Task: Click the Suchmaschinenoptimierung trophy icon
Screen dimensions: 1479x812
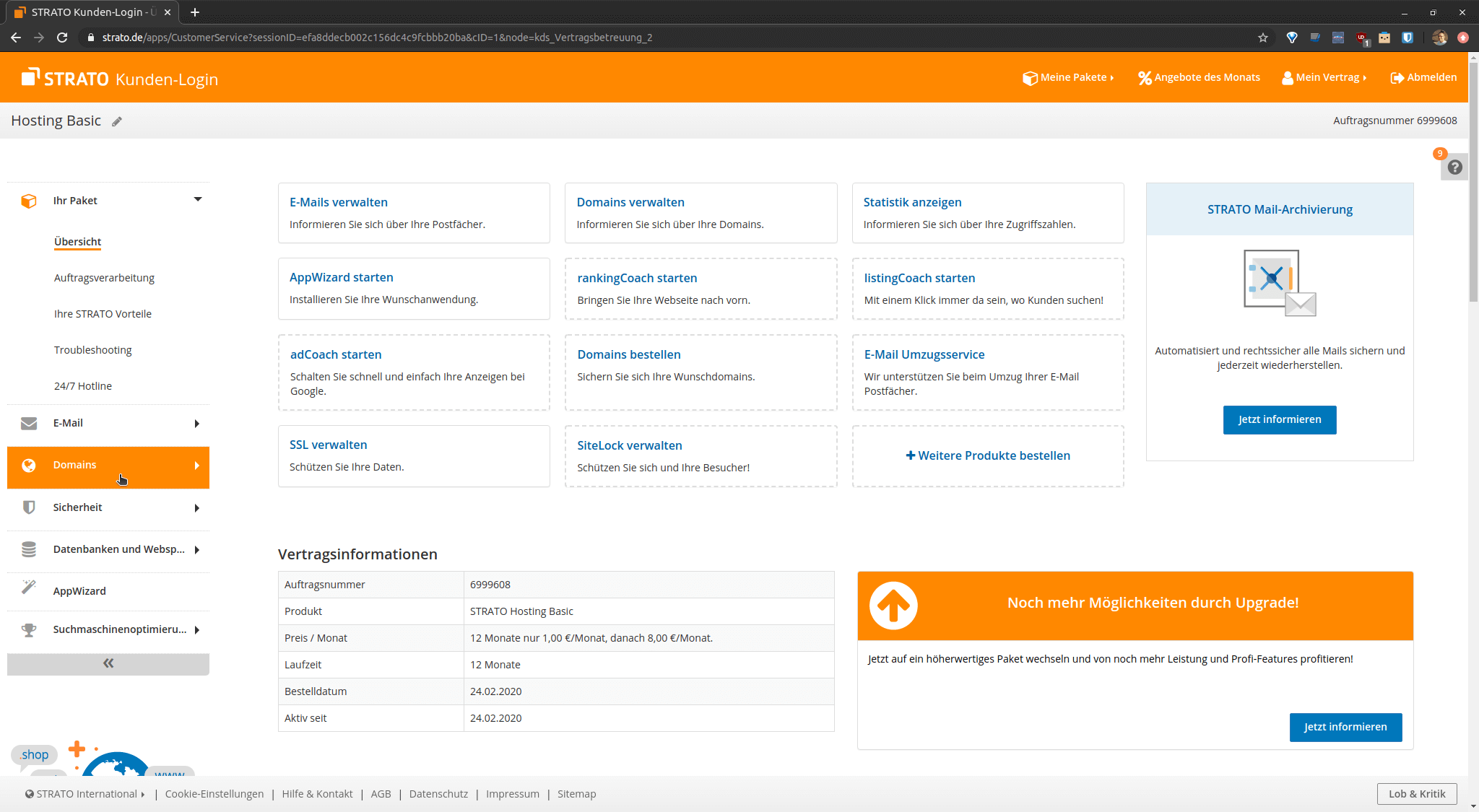Action: [29, 629]
